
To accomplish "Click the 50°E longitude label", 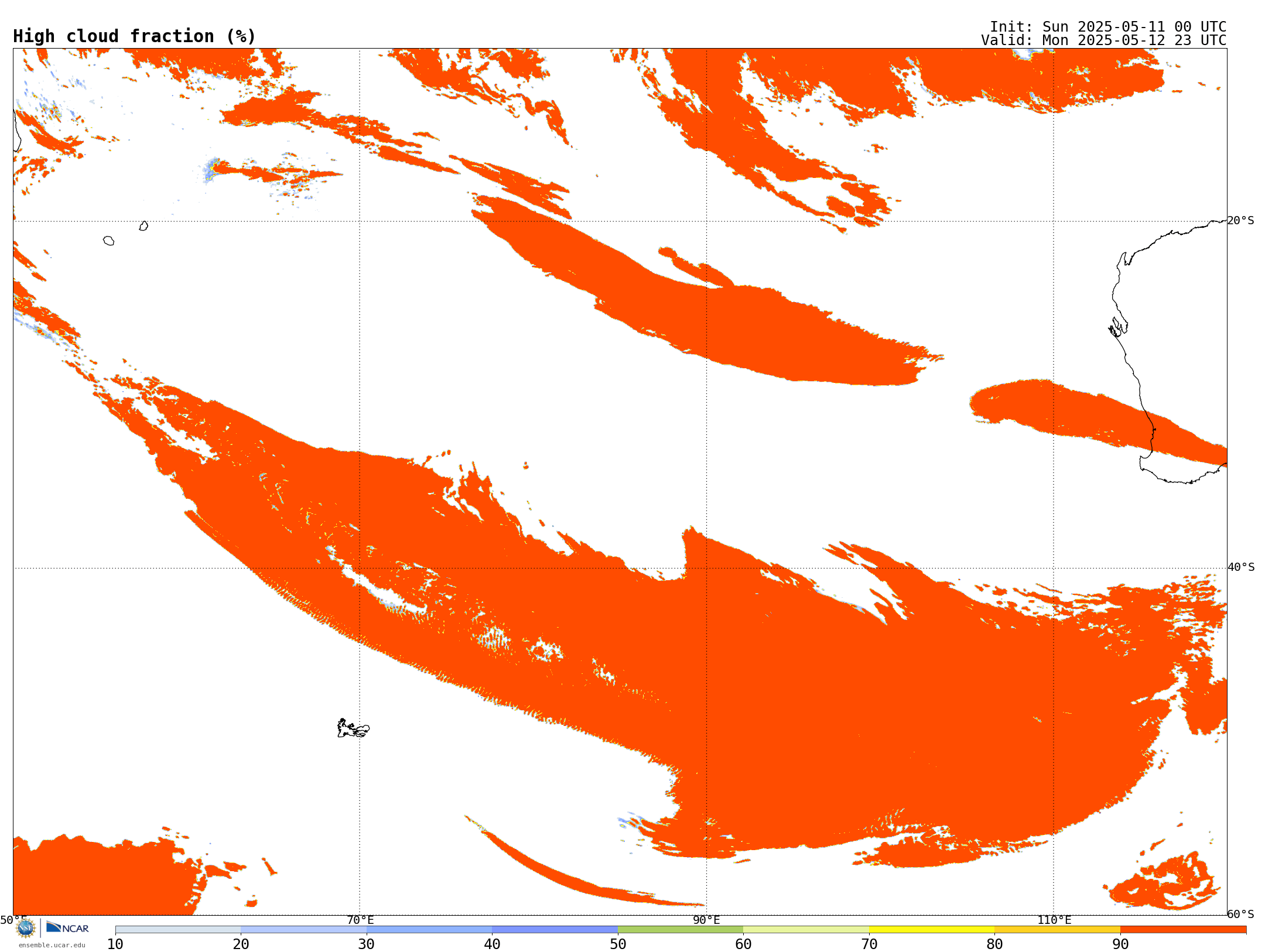I will click(x=13, y=920).
